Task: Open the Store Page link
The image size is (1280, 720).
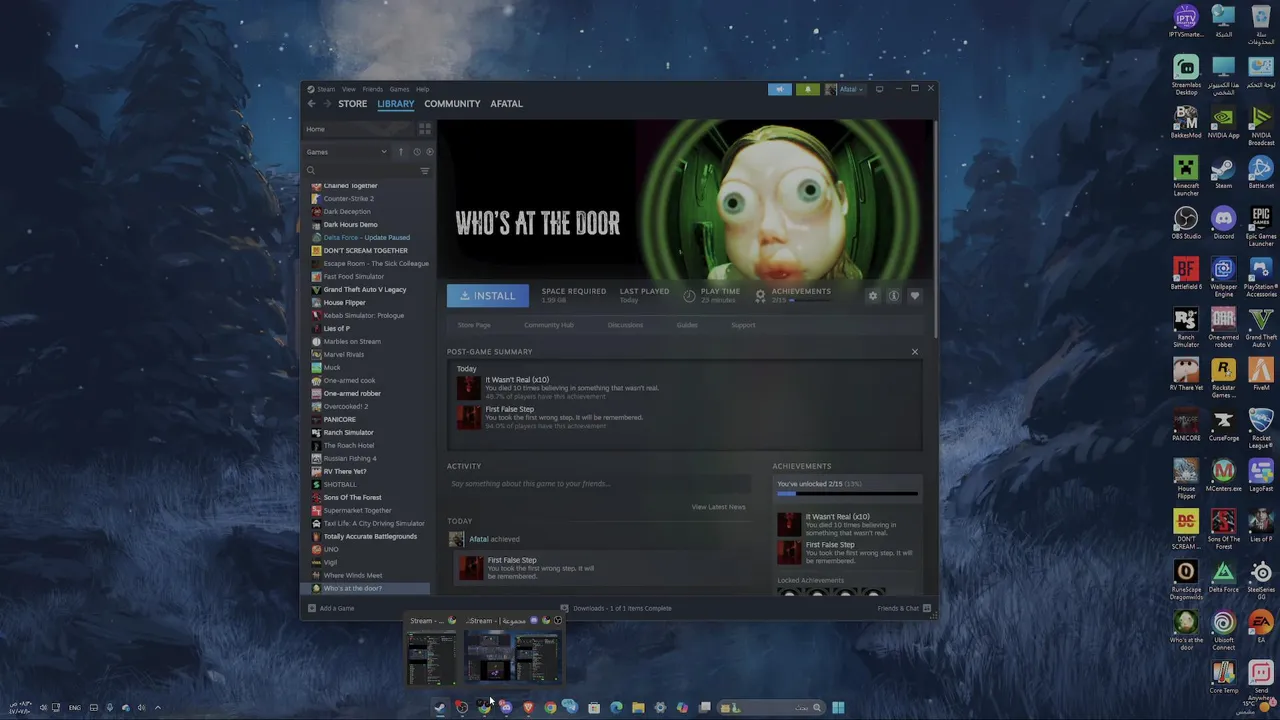Action: coord(474,325)
